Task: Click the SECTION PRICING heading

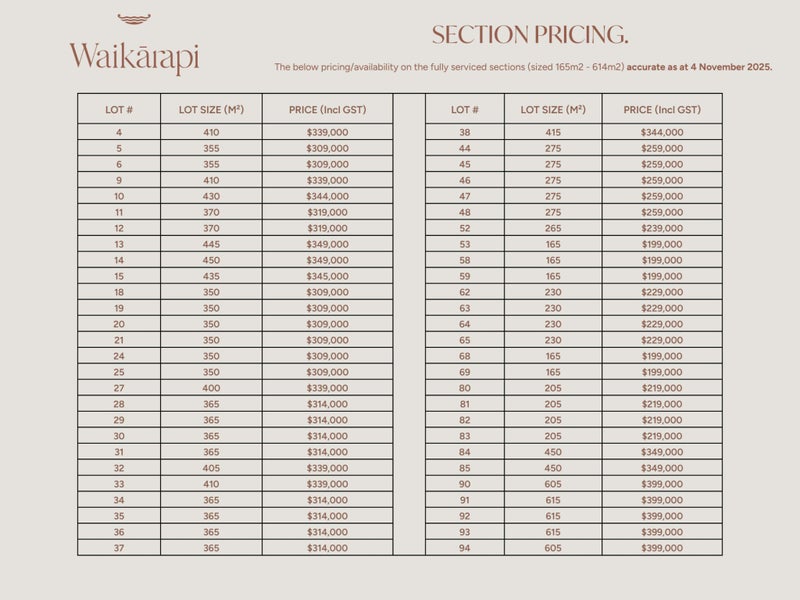Action: [529, 34]
